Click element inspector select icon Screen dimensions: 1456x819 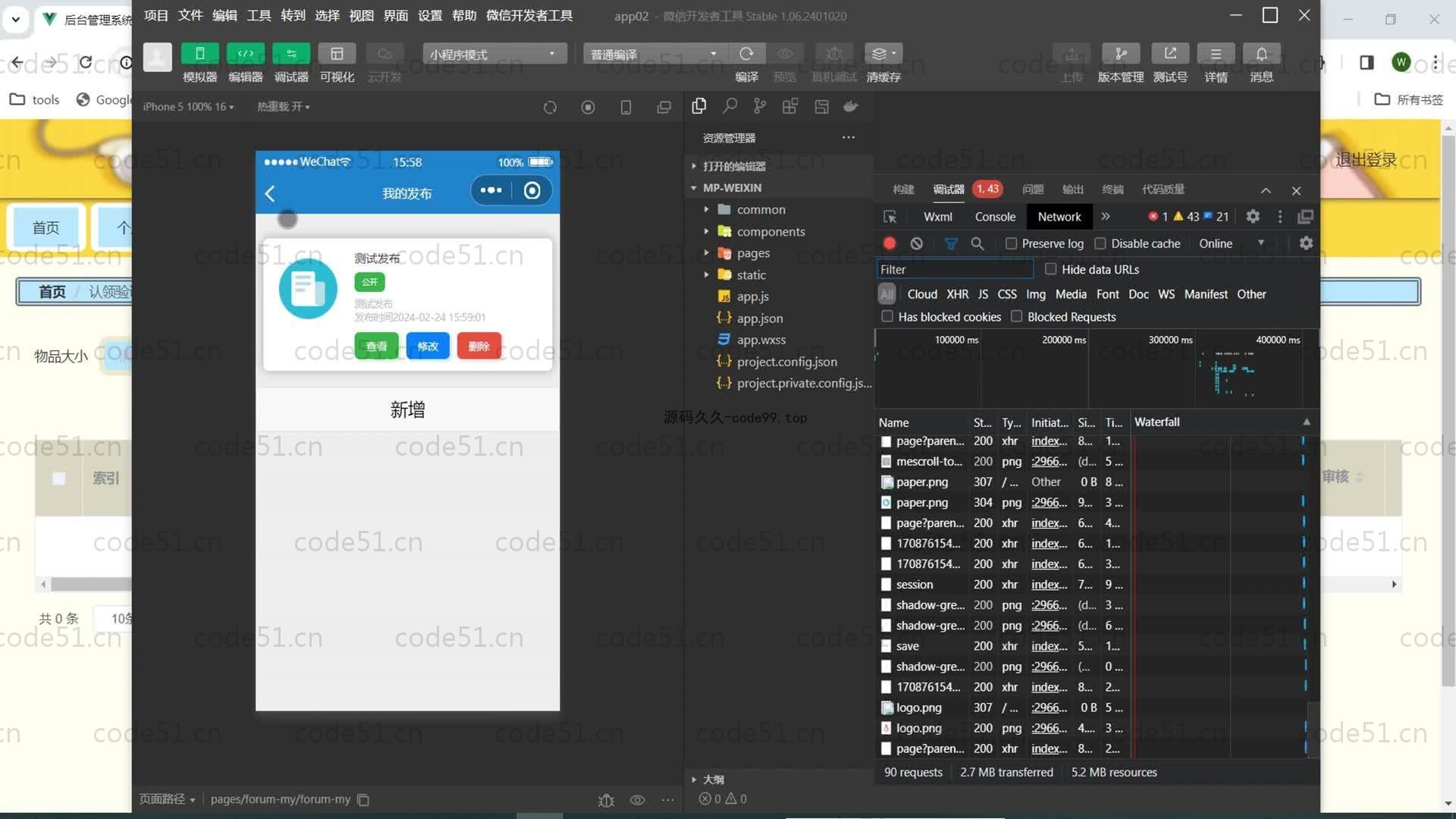(x=890, y=217)
